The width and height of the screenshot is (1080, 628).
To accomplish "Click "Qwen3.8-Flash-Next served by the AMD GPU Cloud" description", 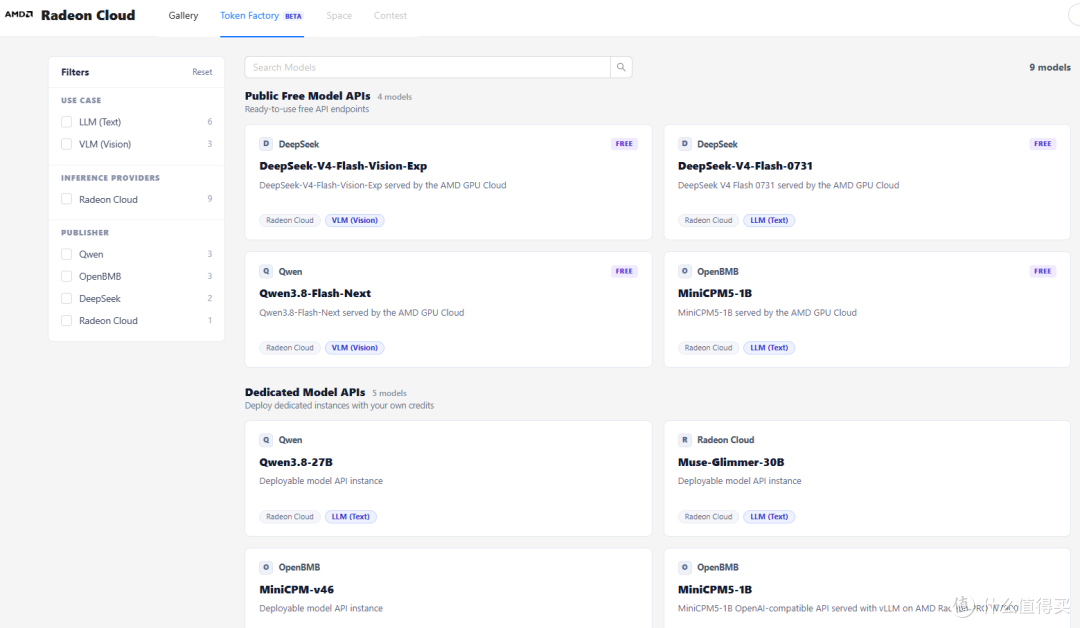I will click(x=362, y=313).
